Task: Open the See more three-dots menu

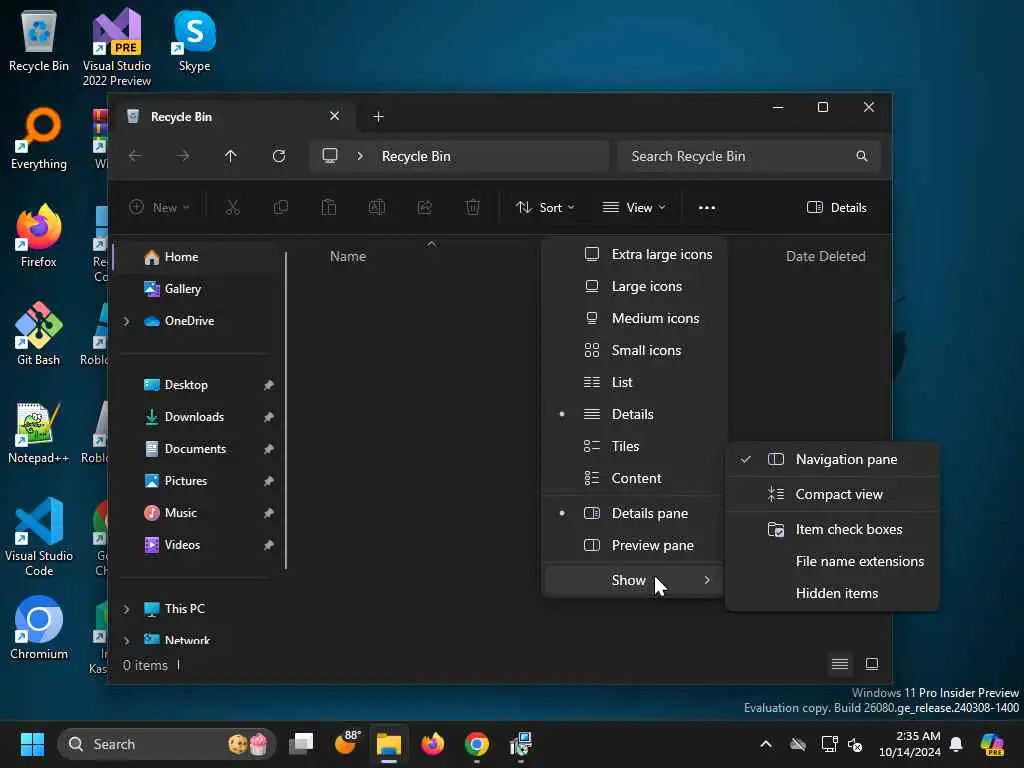Action: [707, 208]
